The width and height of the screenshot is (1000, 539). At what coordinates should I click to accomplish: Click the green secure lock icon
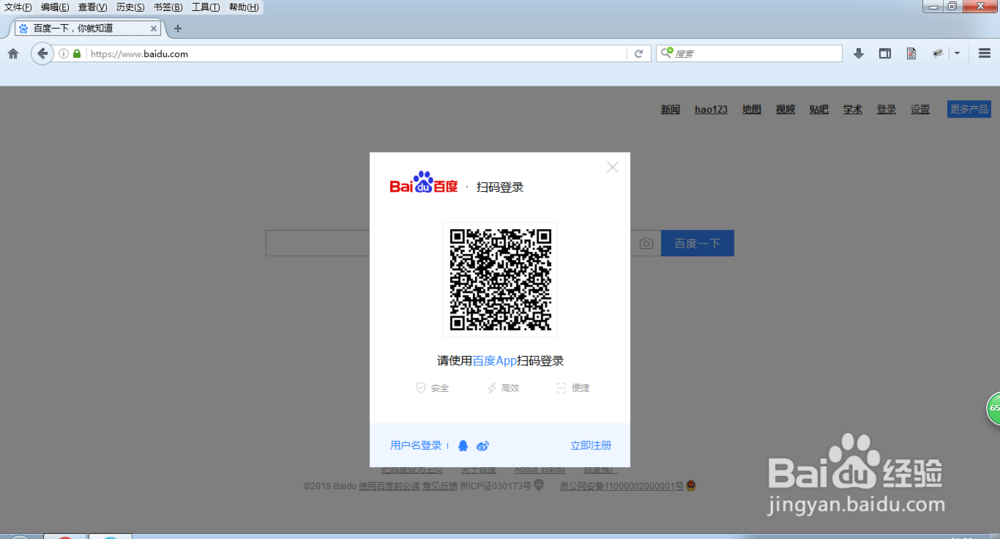tap(77, 54)
